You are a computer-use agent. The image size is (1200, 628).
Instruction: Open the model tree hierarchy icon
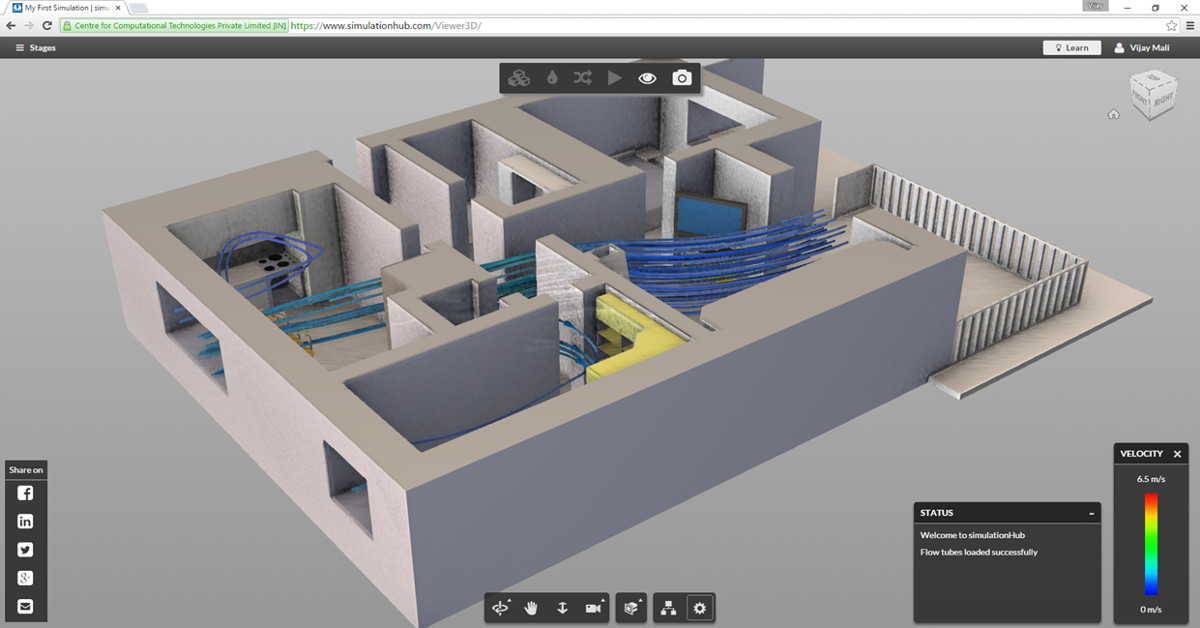(669, 607)
